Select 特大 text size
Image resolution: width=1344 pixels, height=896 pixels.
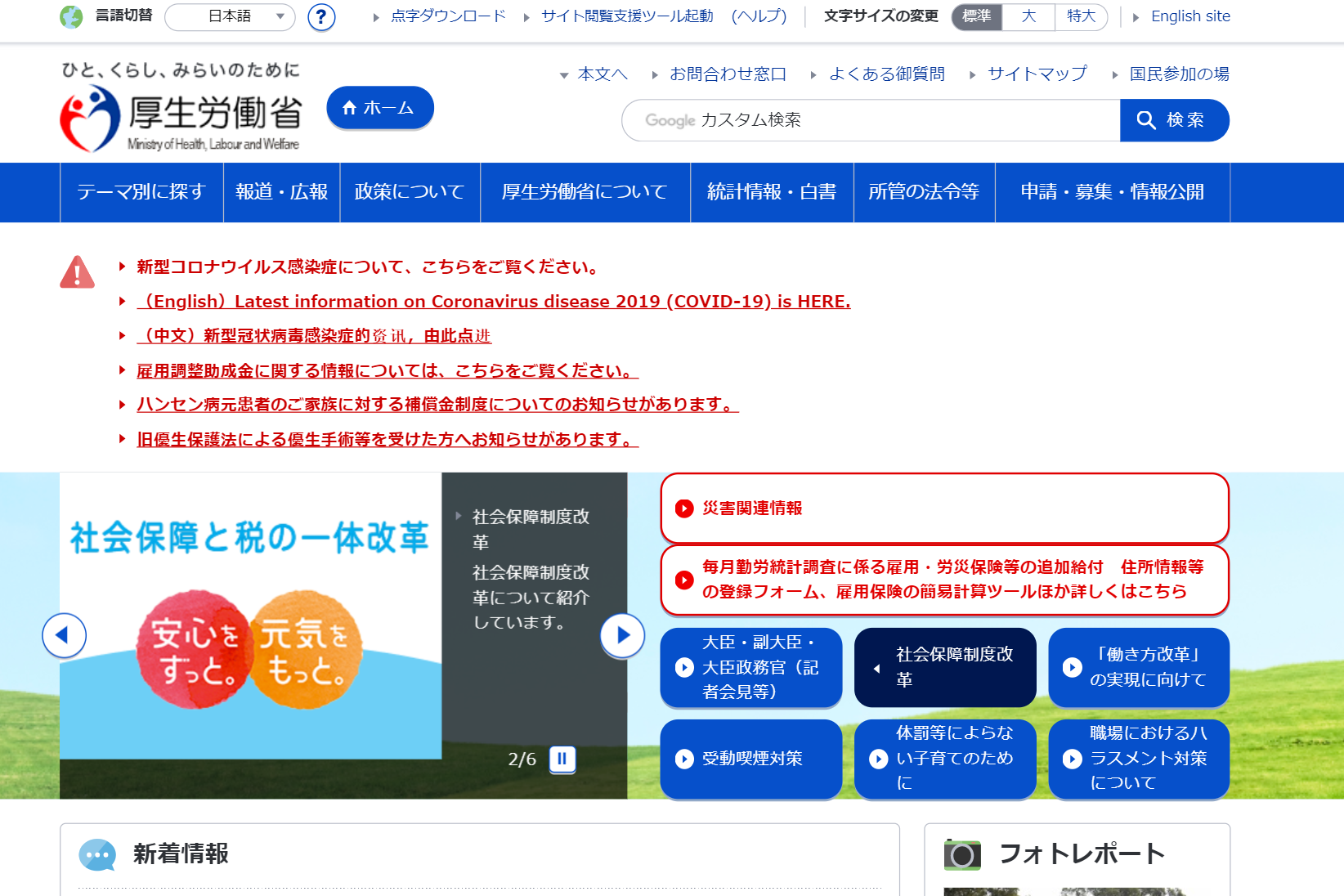pyautogui.click(x=1081, y=16)
